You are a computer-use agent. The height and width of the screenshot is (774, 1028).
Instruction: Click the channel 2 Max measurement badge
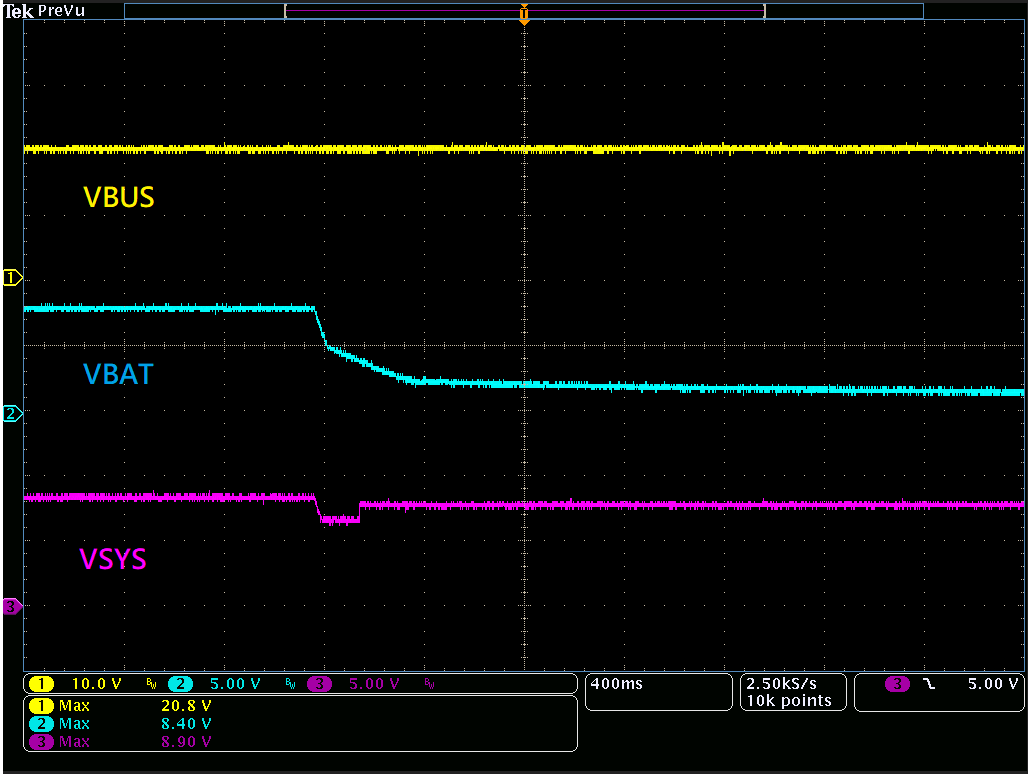41,724
